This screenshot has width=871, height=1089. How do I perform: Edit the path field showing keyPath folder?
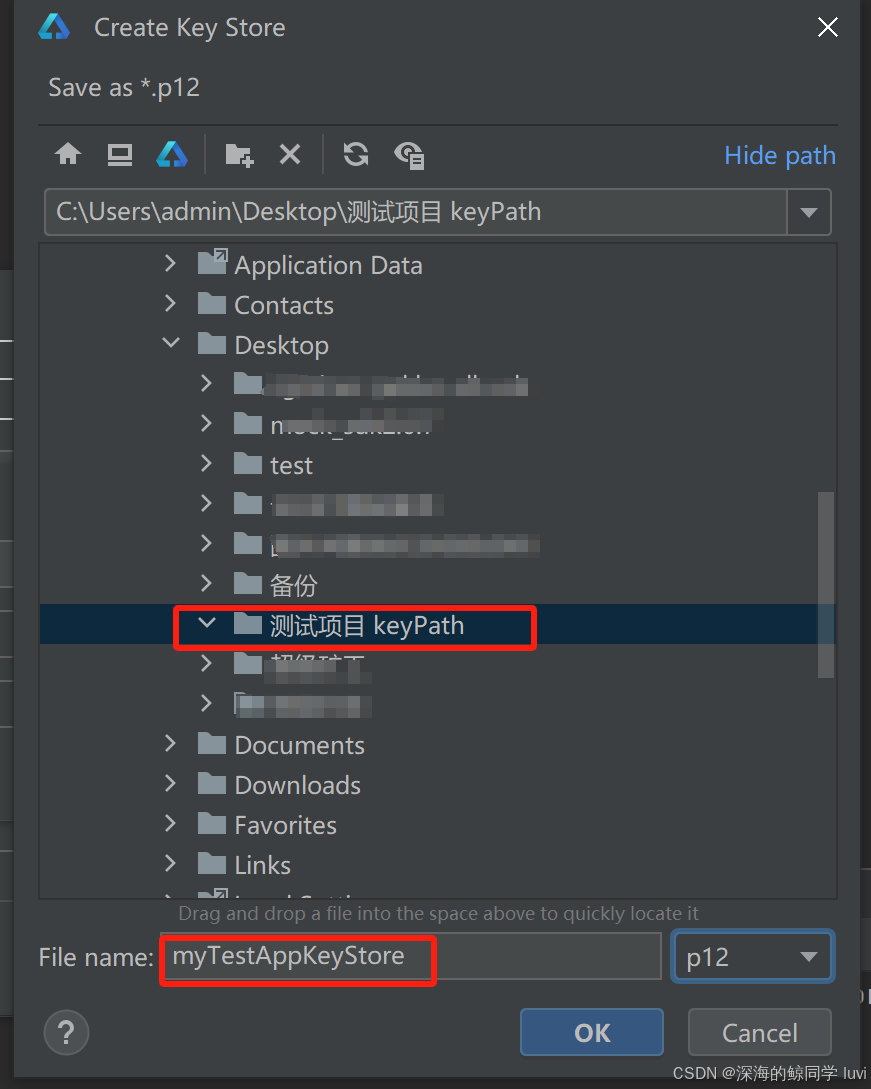pos(415,212)
